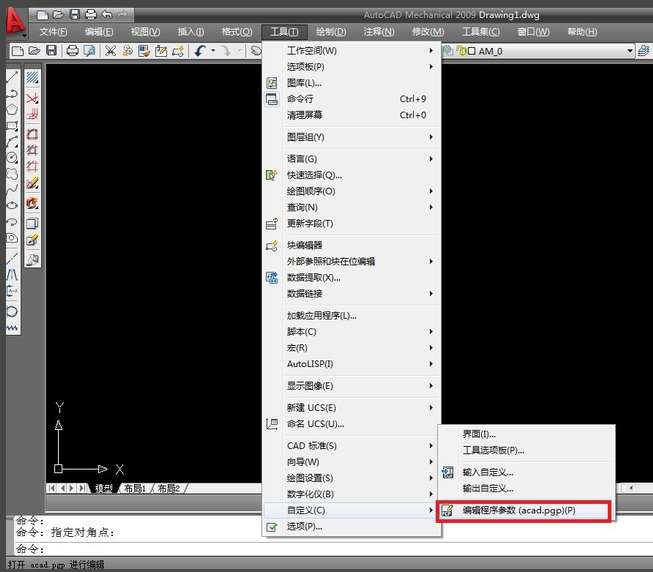Open the 文件(F) menu
The image size is (653, 572).
(x=53, y=32)
